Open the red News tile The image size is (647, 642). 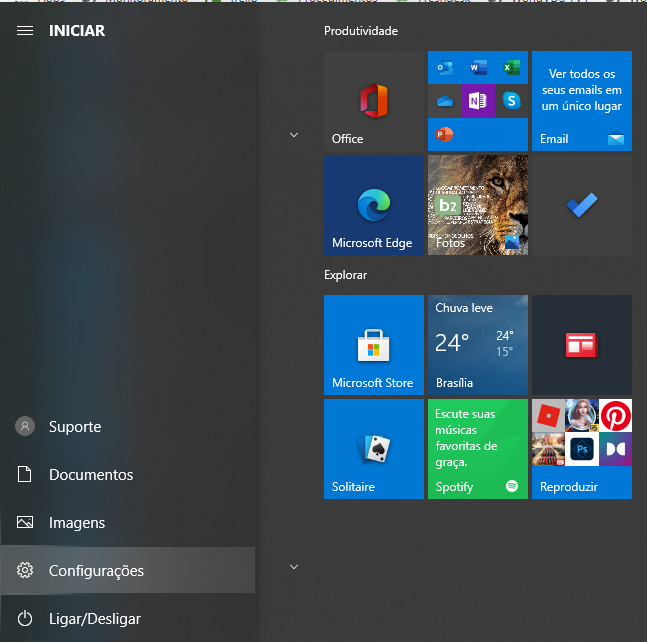tap(582, 345)
